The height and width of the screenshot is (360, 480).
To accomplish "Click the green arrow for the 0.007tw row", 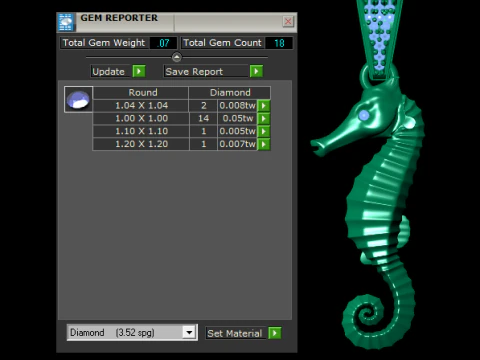I will click(263, 144).
